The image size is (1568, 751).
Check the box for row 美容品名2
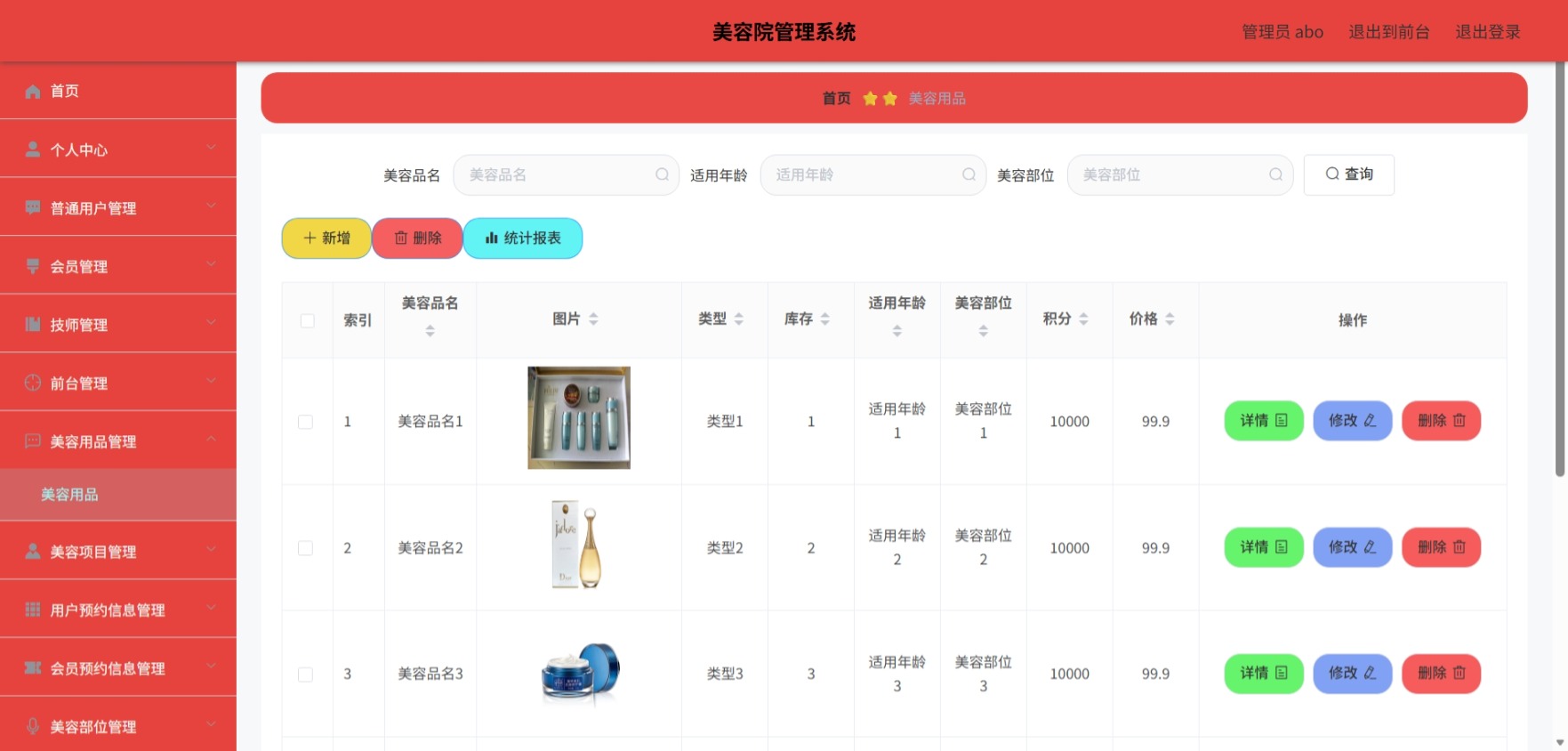click(305, 548)
